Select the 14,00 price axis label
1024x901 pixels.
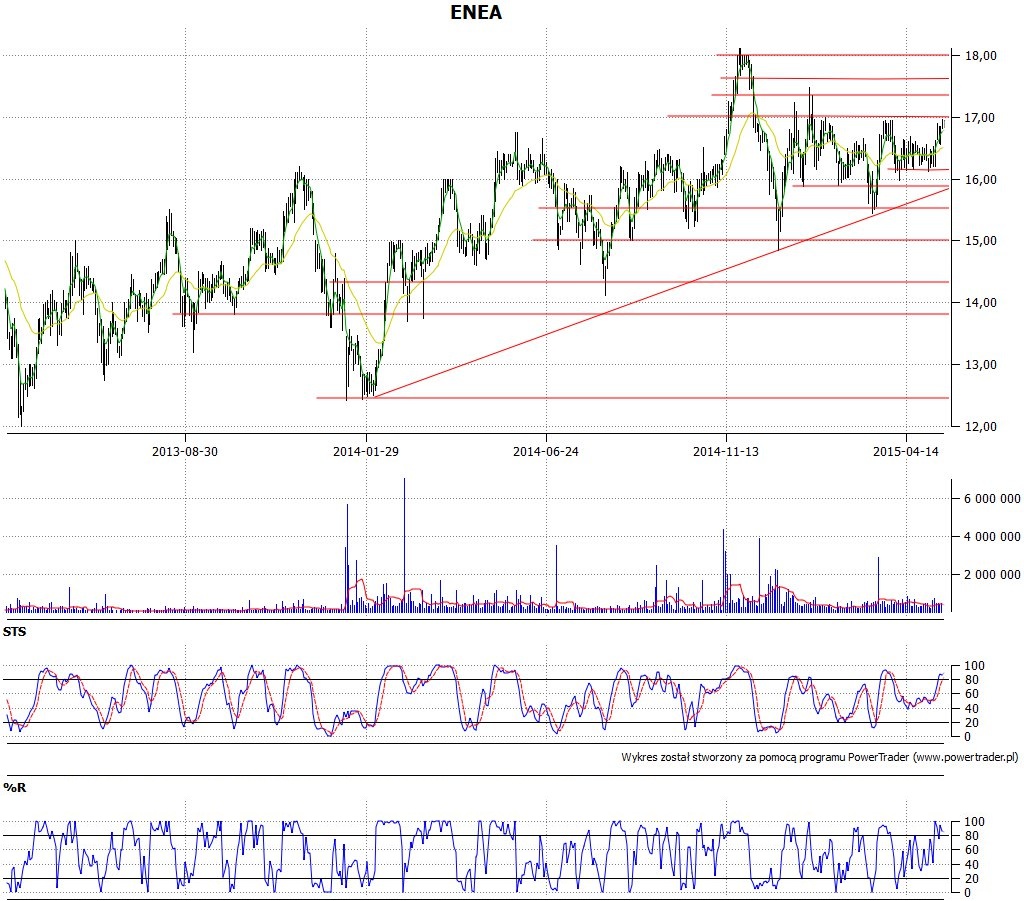point(981,303)
